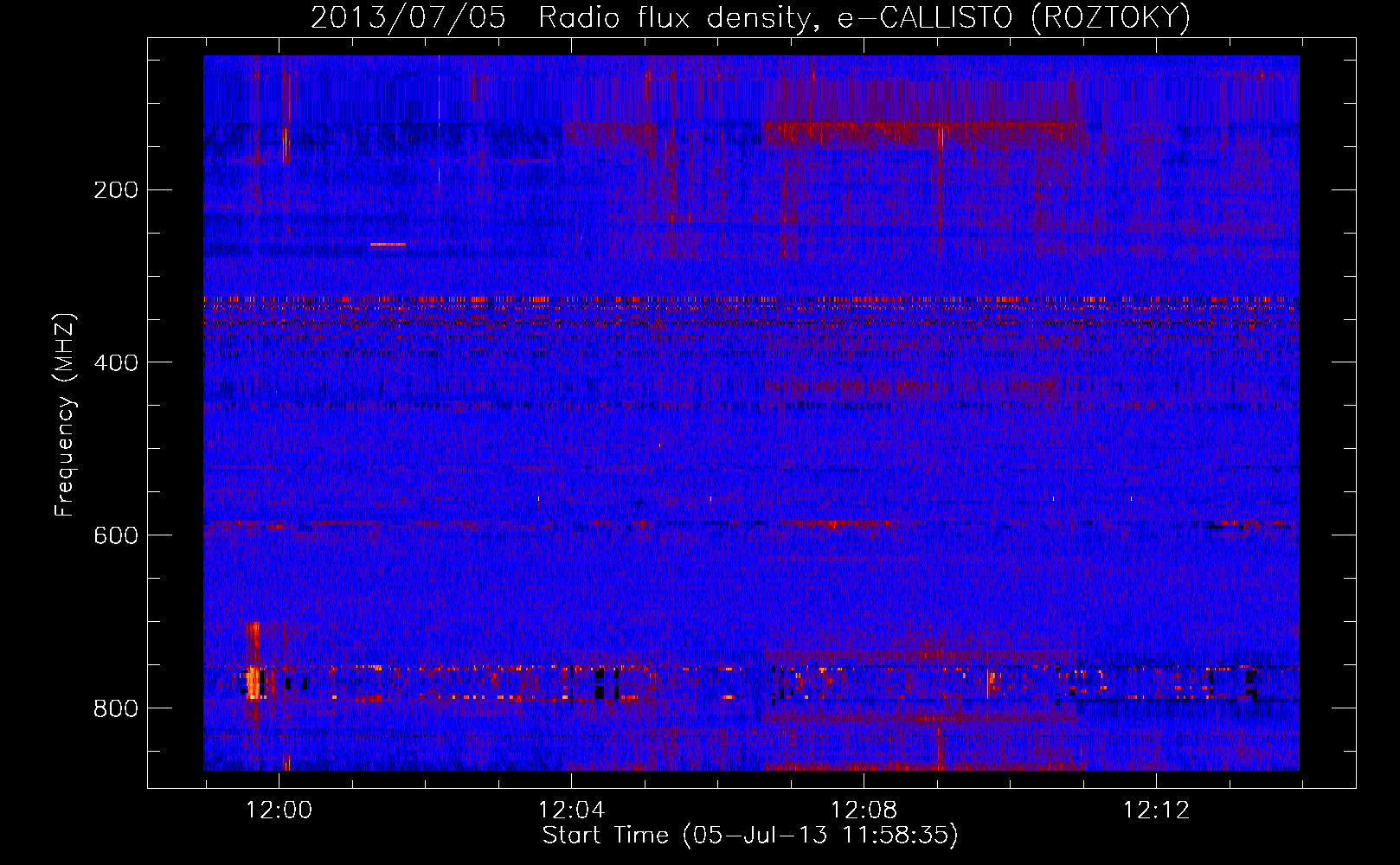Click the date "2013/07/05" in the title

[408, 17]
